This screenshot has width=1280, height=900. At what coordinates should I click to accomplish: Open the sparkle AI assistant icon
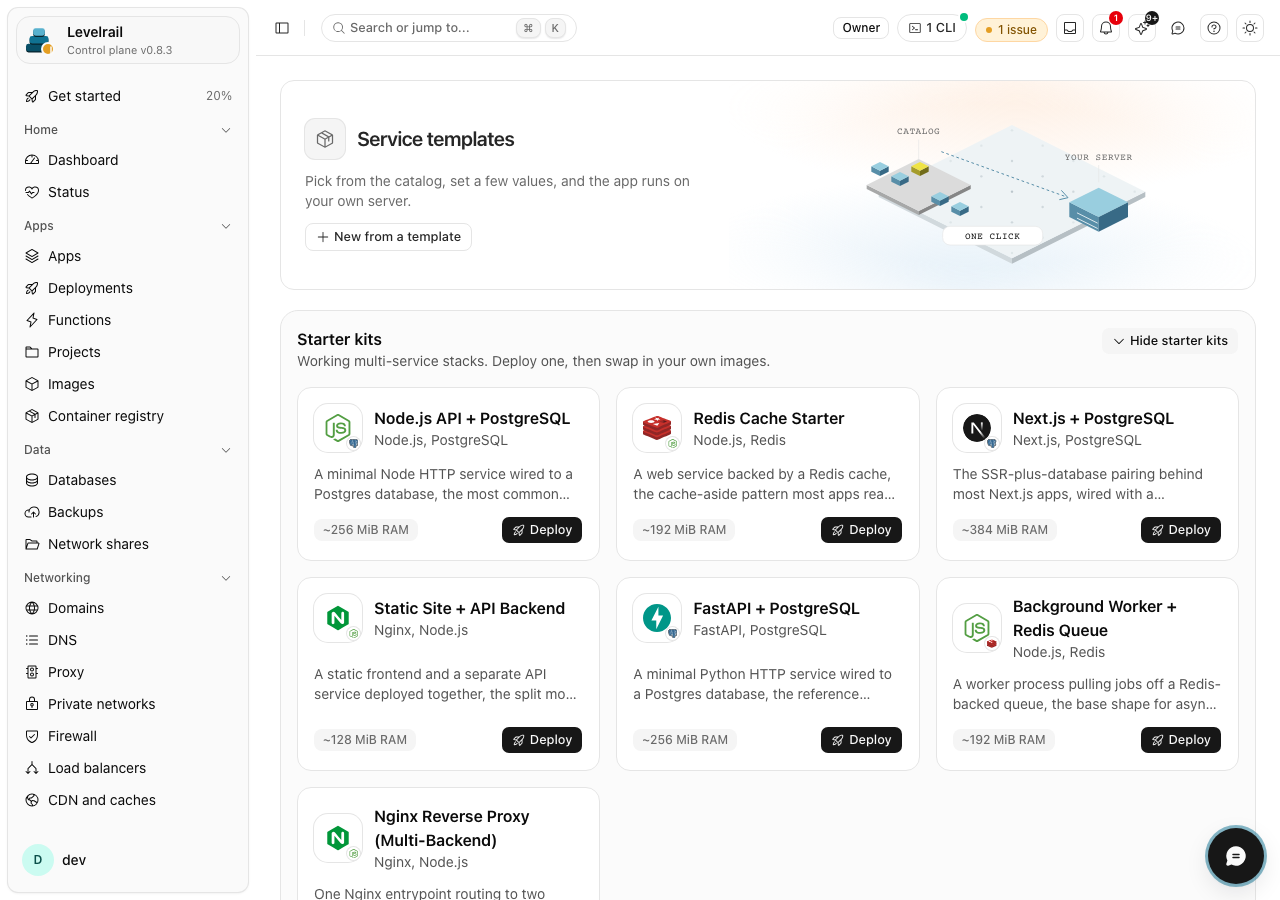click(x=1142, y=28)
